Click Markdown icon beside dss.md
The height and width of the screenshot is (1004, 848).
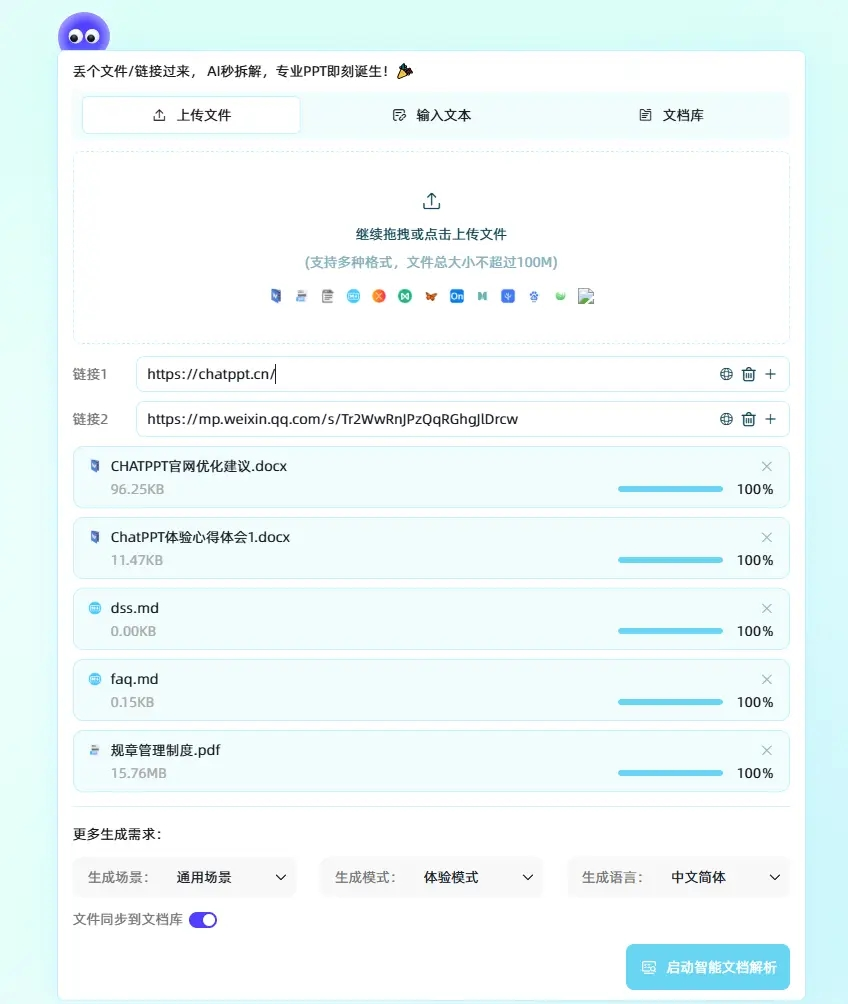point(95,608)
